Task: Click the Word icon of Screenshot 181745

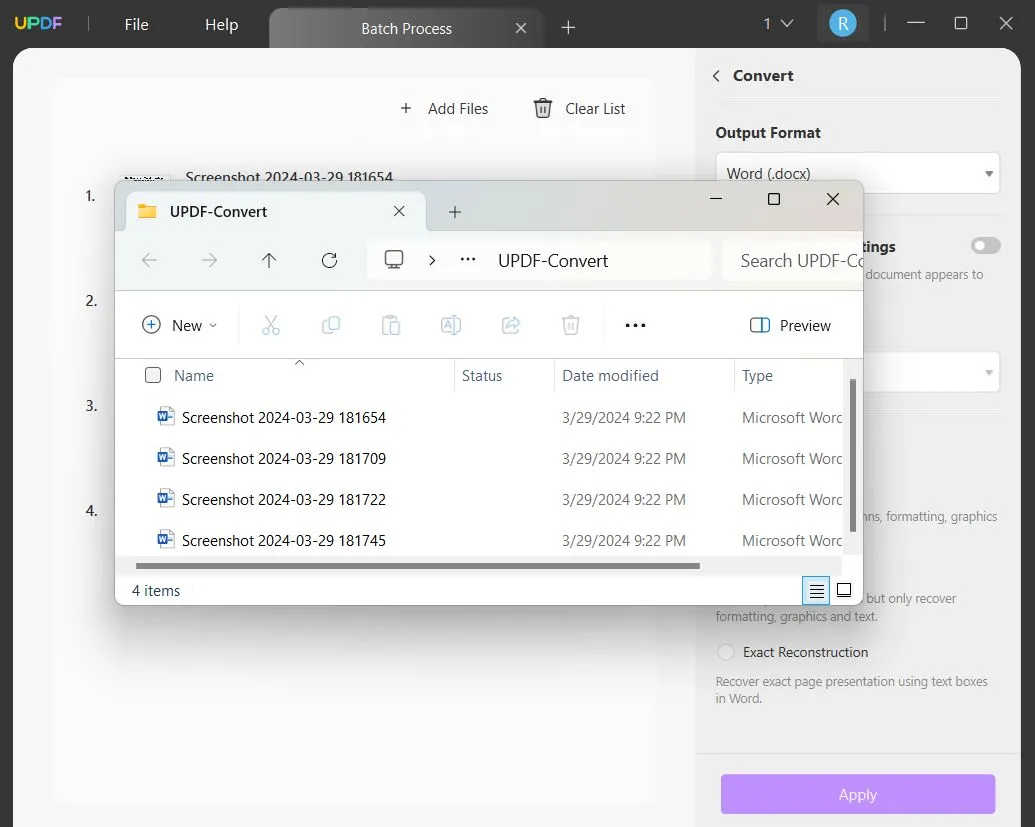Action: [166, 539]
